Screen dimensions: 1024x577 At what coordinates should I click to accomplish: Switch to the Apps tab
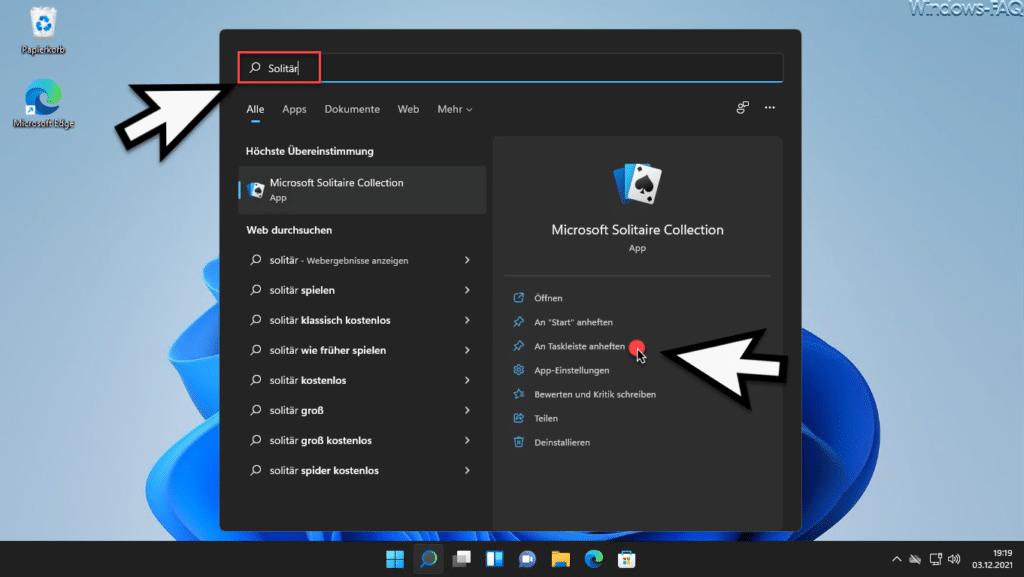click(294, 109)
